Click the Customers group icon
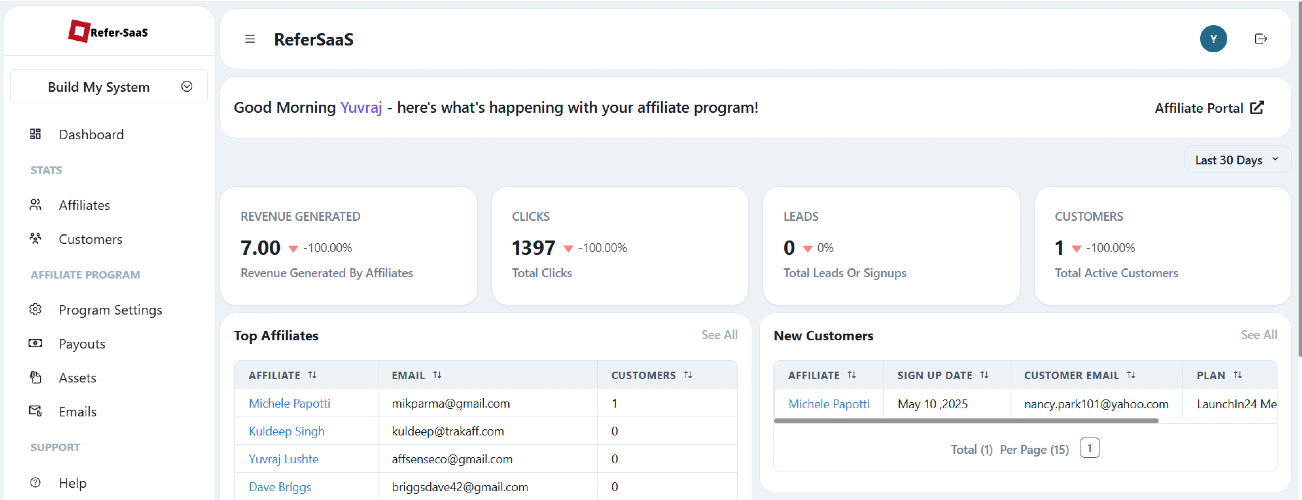Image resolution: width=1302 pixels, height=500 pixels. pos(36,239)
